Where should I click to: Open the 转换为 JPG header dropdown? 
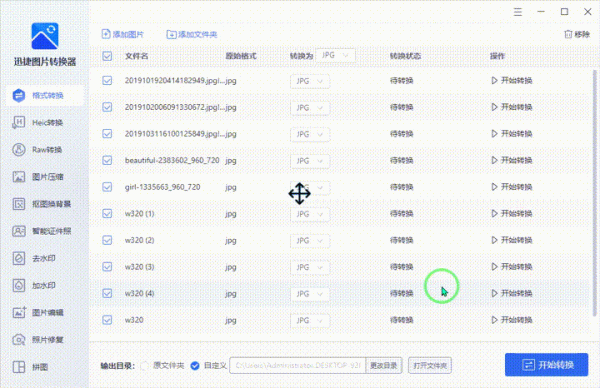(335, 55)
